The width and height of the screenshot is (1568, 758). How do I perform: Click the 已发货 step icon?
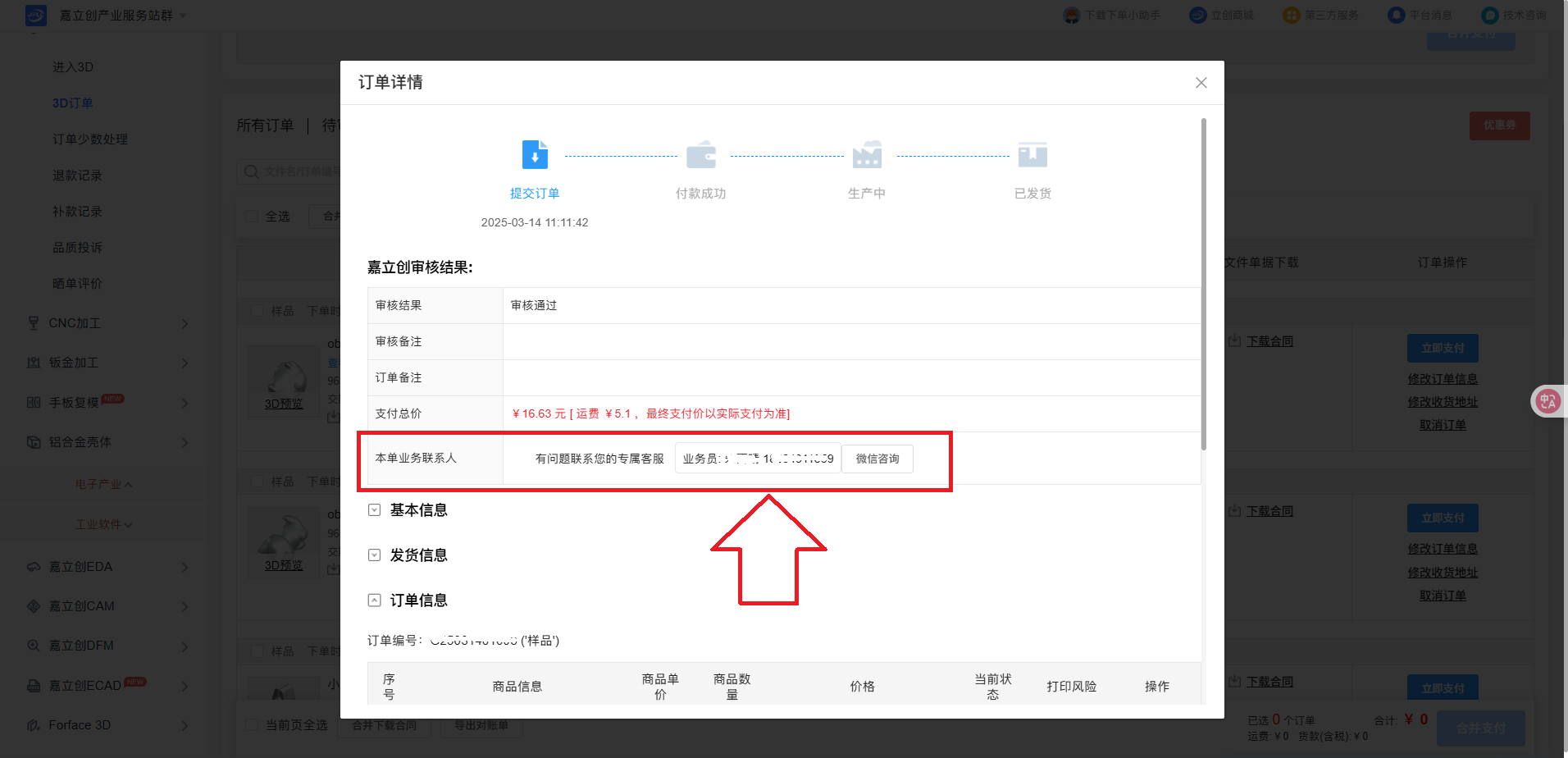pos(1032,154)
